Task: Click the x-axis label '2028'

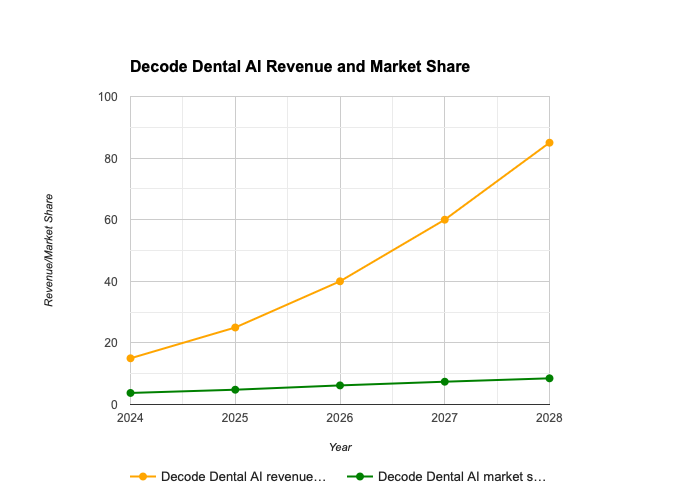Action: click(x=549, y=418)
